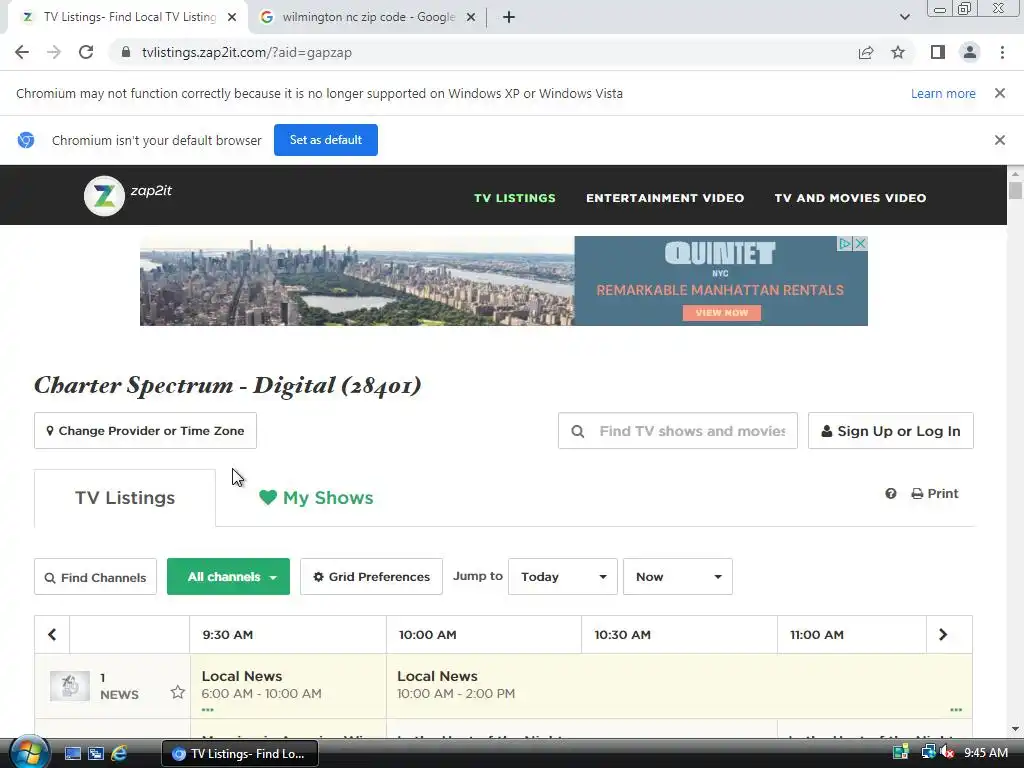Viewport: 1024px width, 768px height.
Task: Click Find Channels button
Action: (95, 577)
